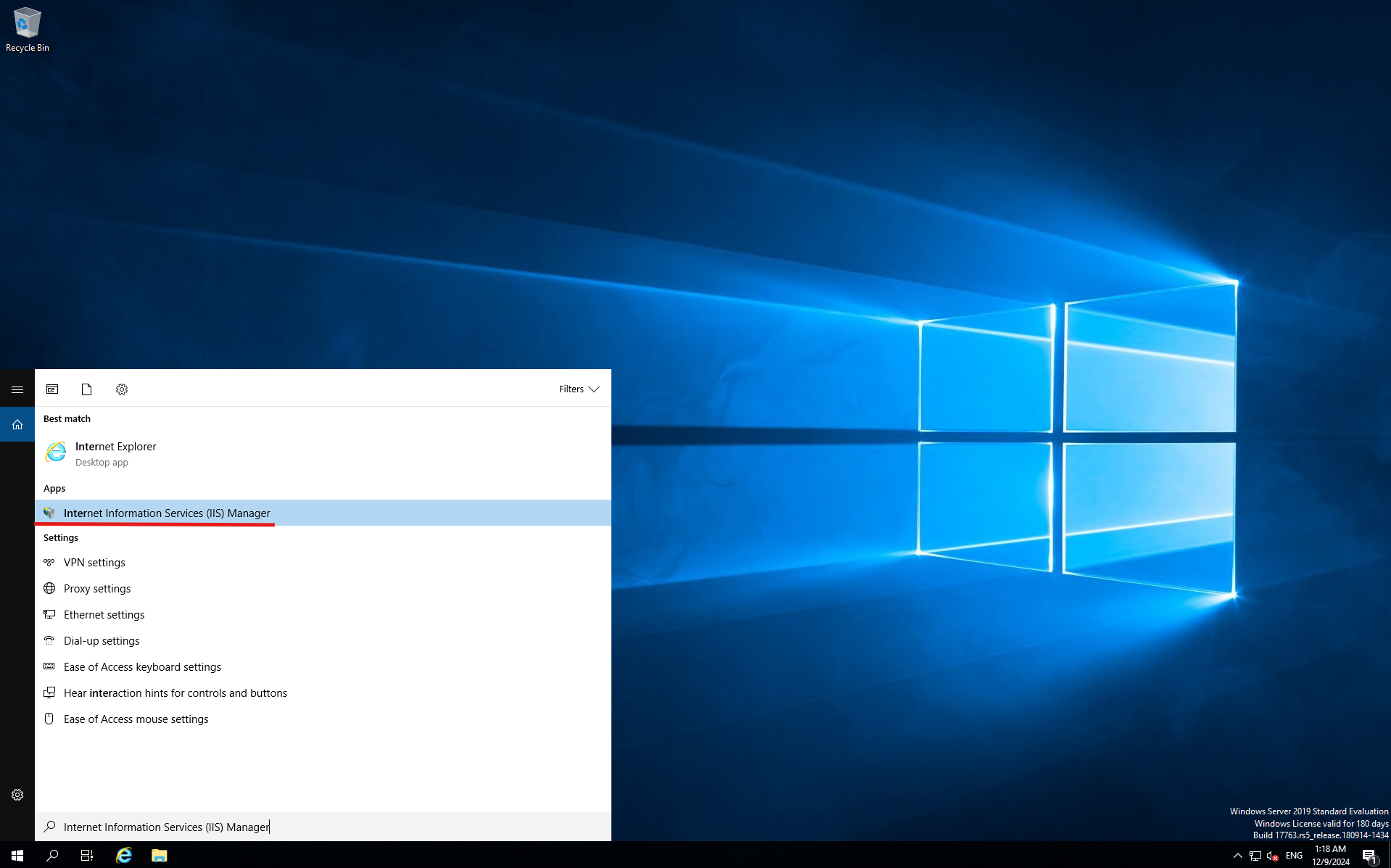
Task: Click the VPN settings icon
Action: (49, 563)
